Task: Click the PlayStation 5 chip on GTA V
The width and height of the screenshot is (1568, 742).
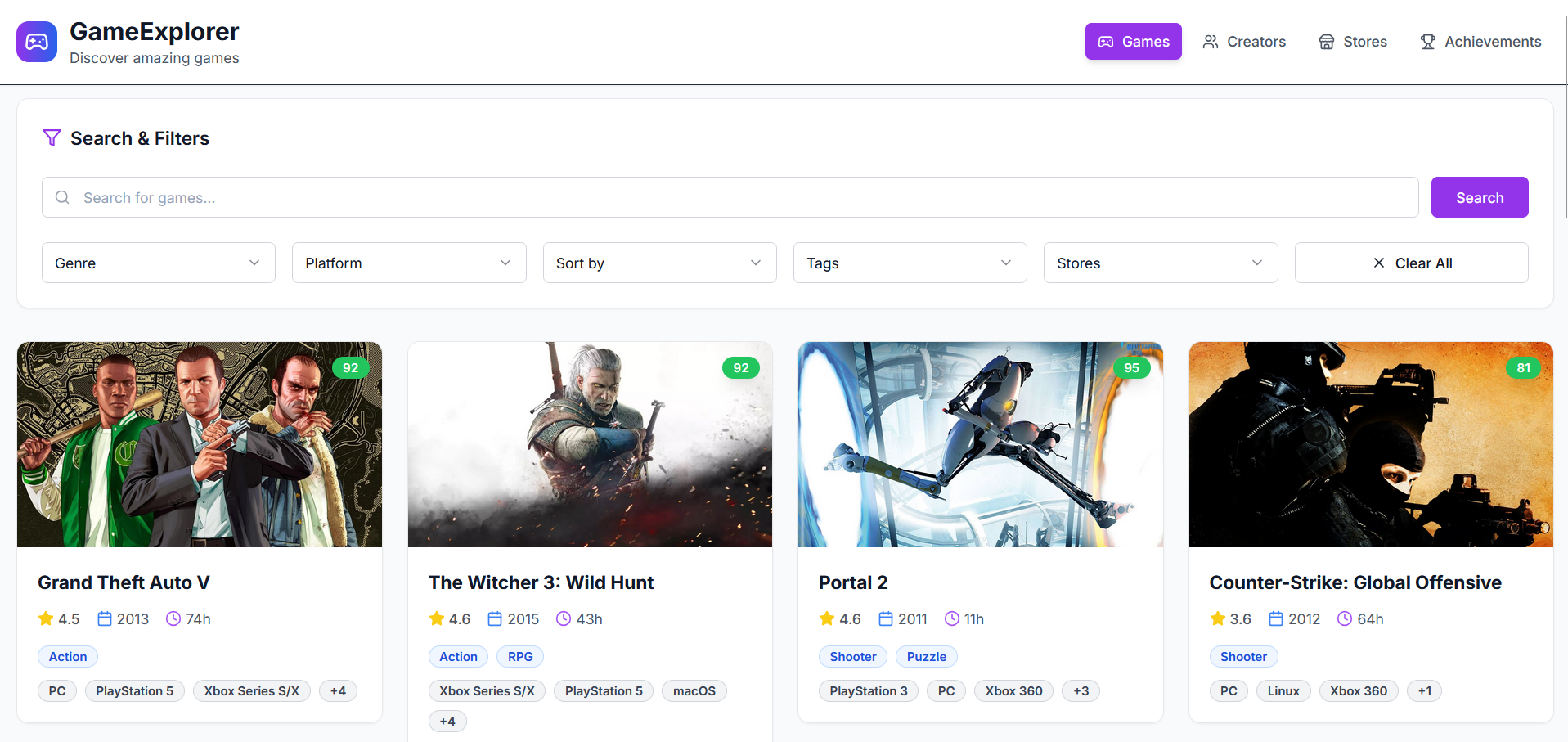Action: point(135,690)
